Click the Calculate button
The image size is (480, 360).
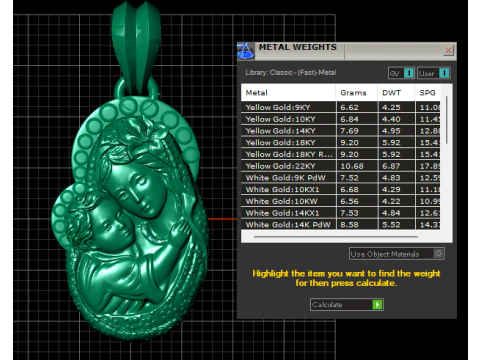click(x=347, y=304)
